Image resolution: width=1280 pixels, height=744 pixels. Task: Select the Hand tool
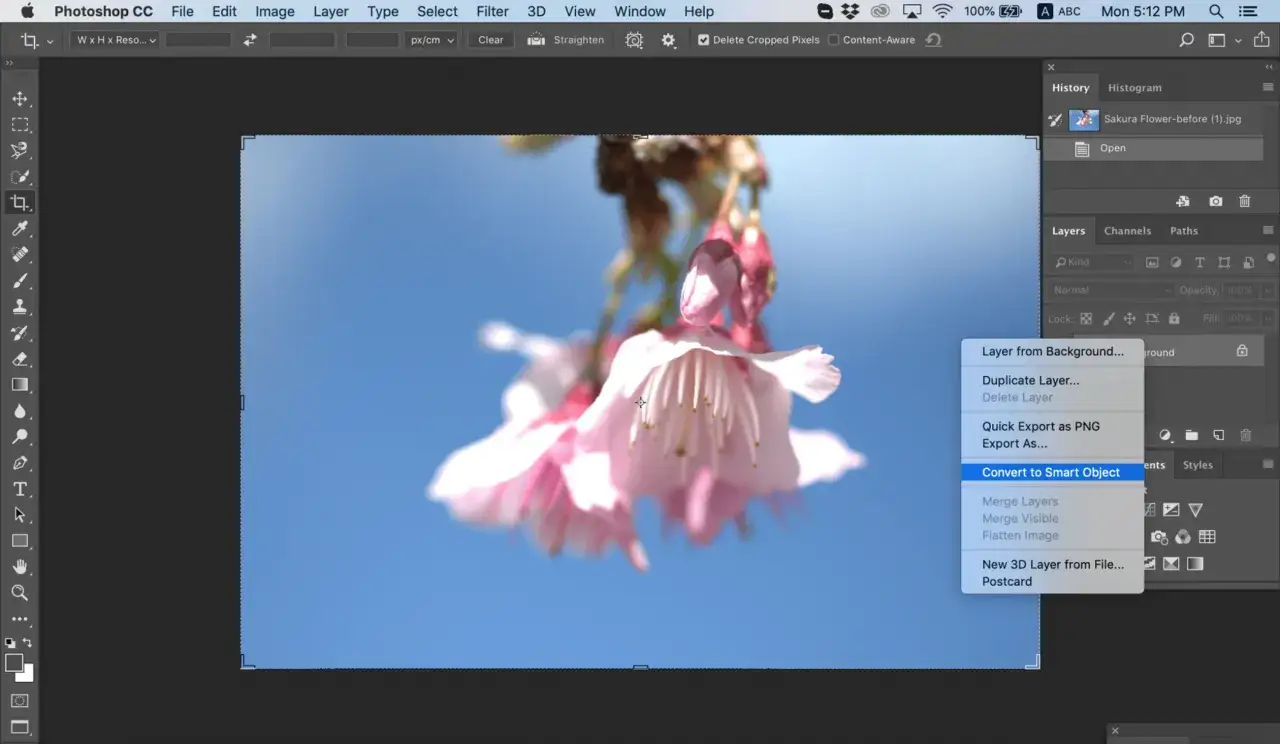pos(19,567)
